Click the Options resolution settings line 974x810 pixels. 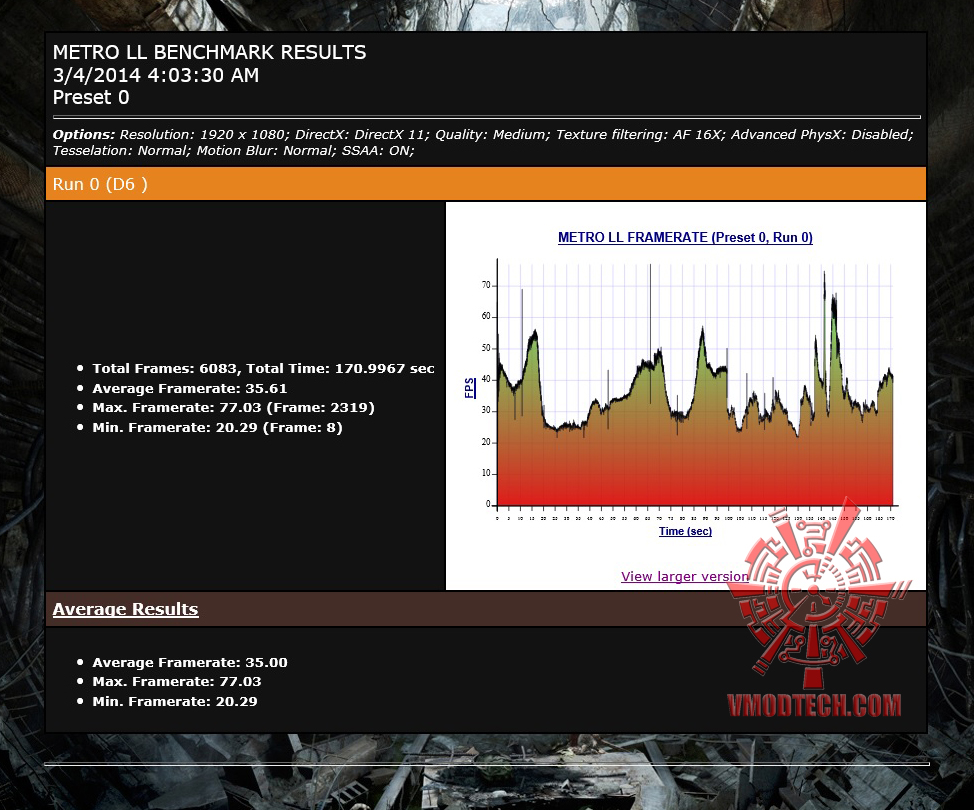(483, 135)
